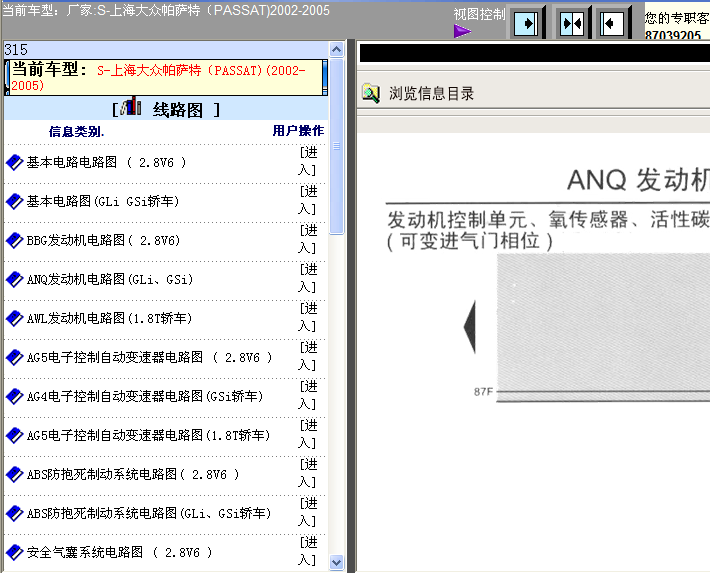
Task: Click the 用户操作 column header
Action: pos(298,130)
